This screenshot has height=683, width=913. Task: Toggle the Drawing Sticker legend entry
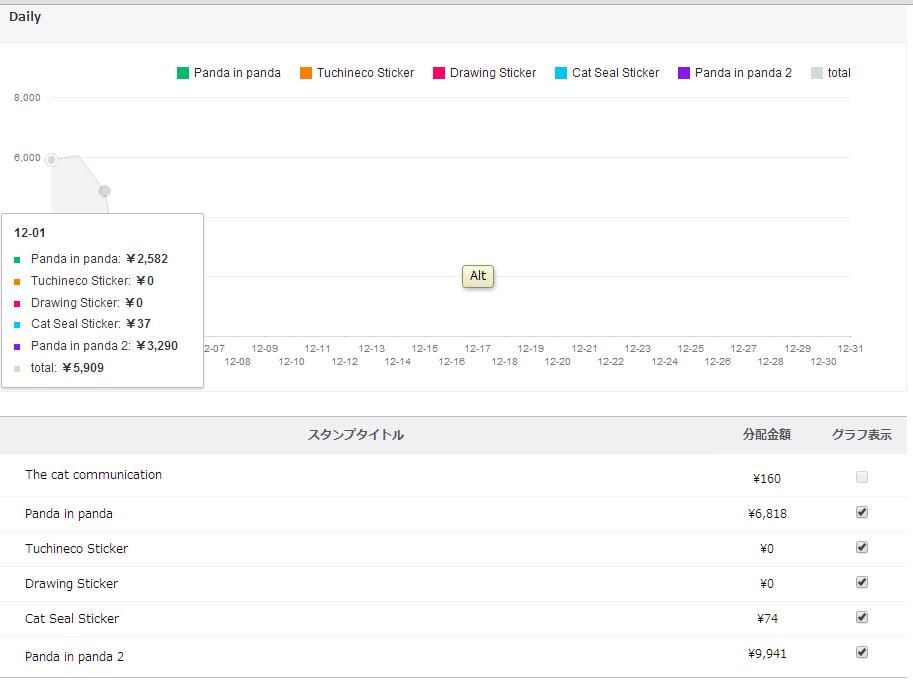point(484,73)
